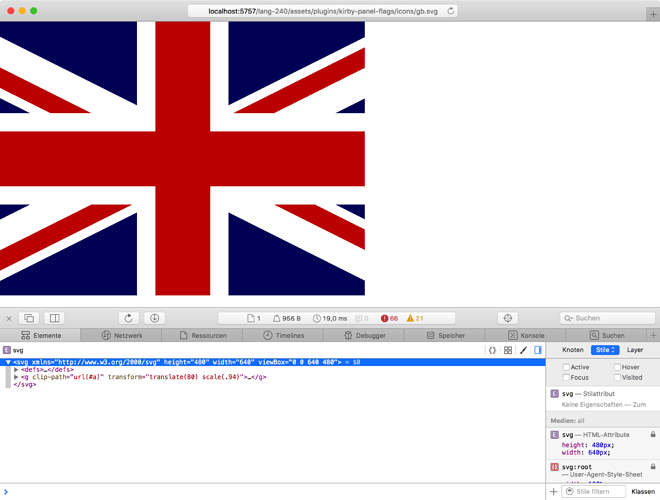Enable the Active pseudo-class checkbox
Viewport: 660px width, 500px height.
coord(566,367)
